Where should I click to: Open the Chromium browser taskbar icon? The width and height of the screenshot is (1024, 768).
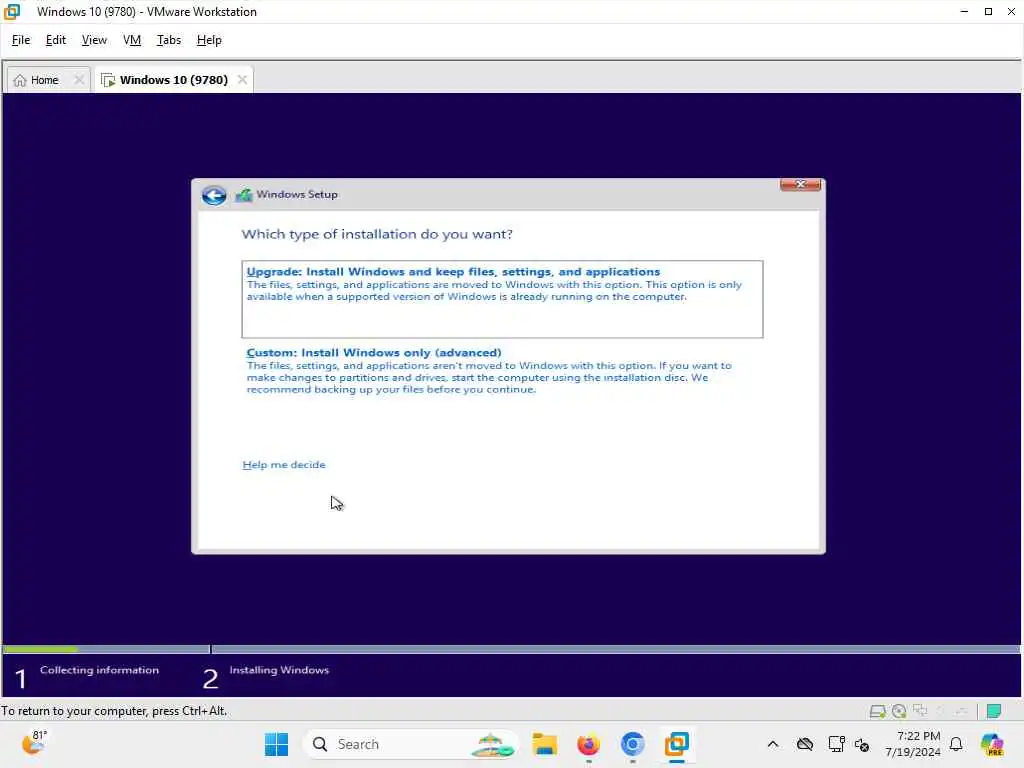(x=632, y=744)
